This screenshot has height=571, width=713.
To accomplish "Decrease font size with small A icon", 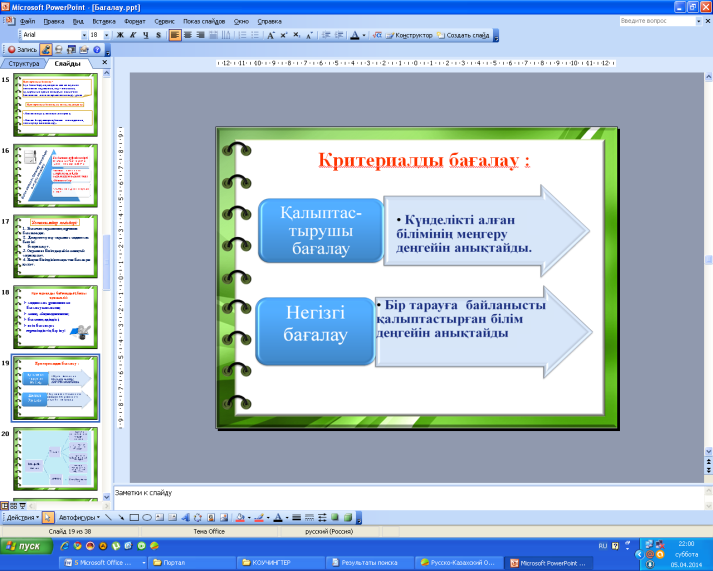I will point(309,35).
